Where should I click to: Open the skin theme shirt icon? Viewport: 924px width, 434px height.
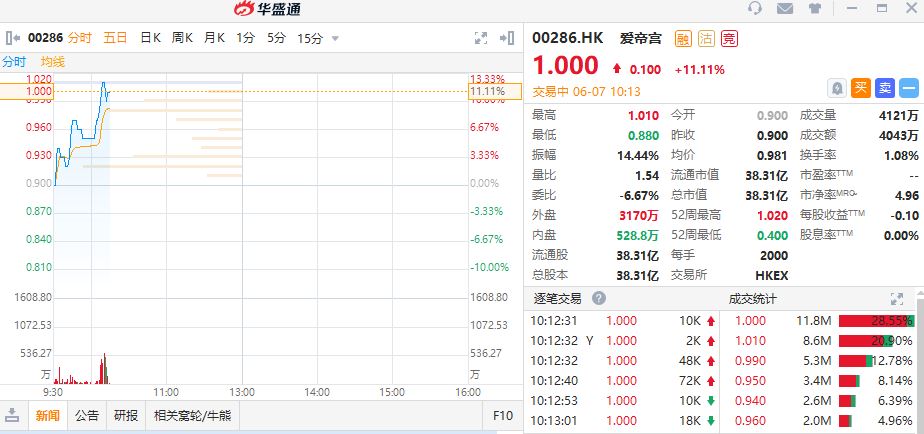(814, 8)
